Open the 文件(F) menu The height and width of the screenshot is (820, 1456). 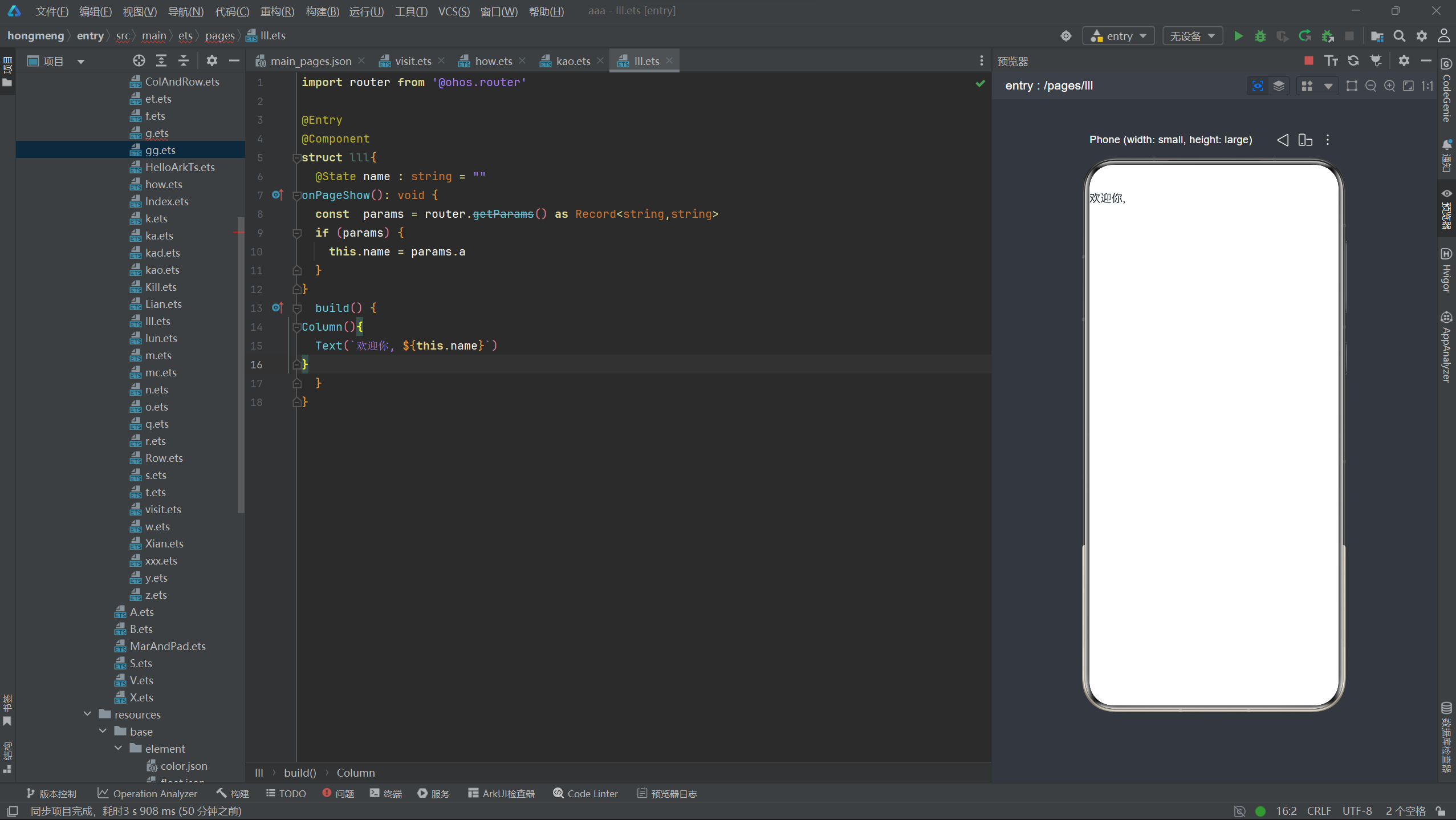pos(52,11)
